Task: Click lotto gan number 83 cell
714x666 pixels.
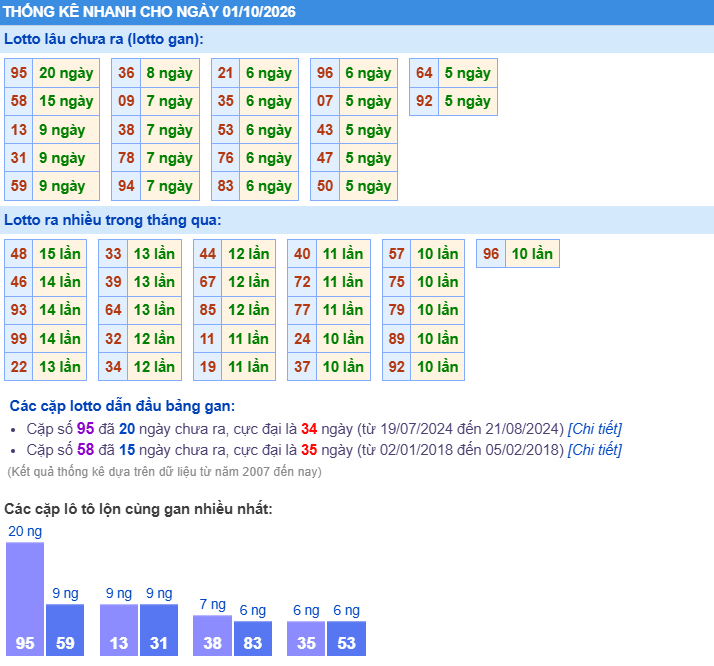Action: (225, 186)
